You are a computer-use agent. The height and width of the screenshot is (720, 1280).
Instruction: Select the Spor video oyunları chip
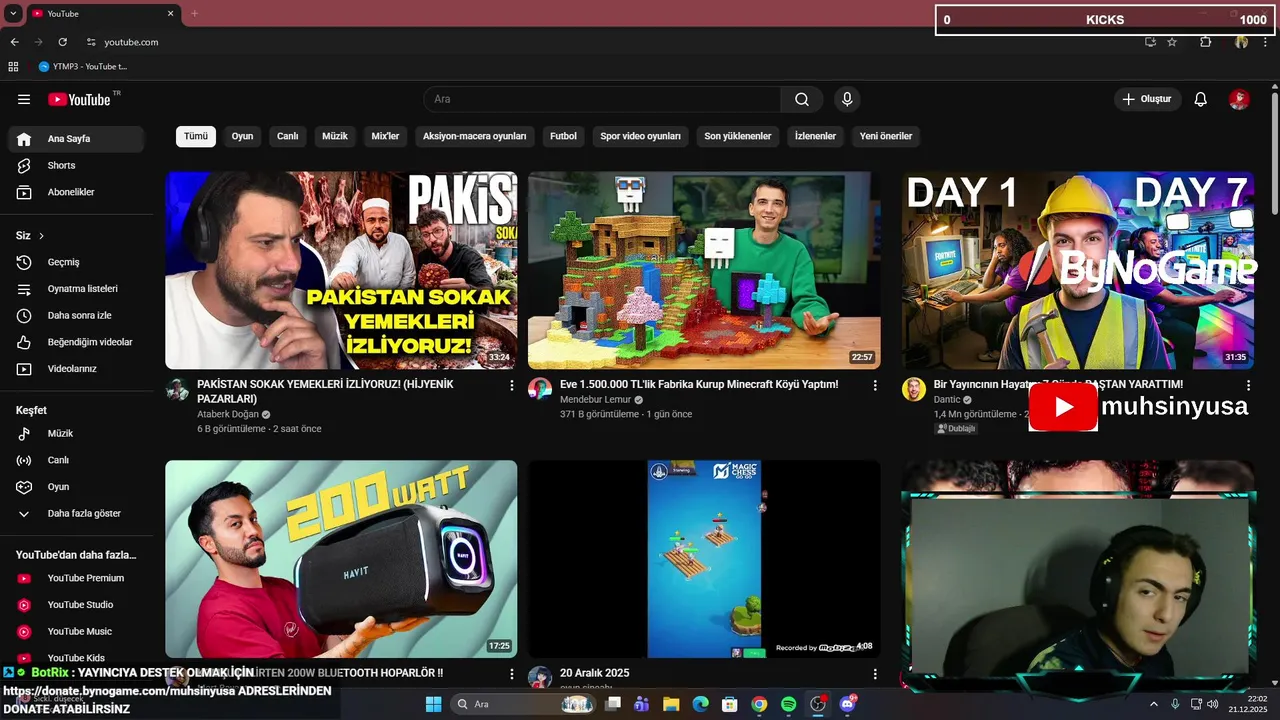point(641,136)
